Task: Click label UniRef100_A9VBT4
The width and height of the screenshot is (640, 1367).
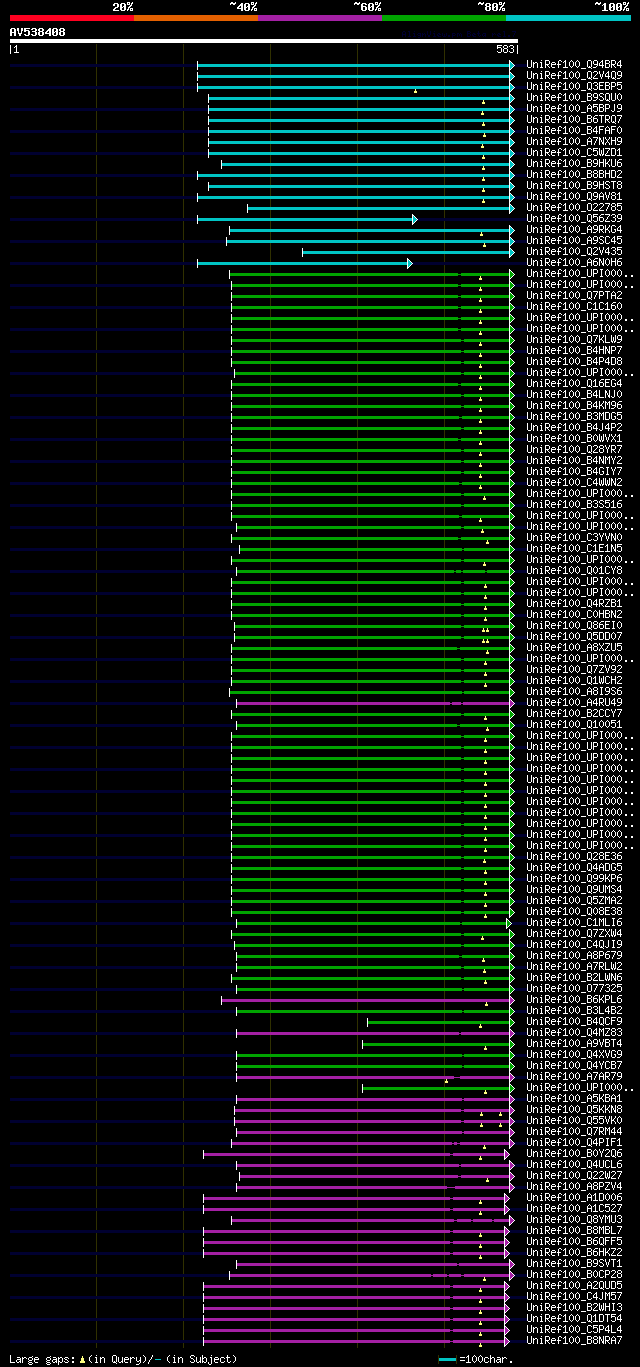Action: click(574, 1044)
